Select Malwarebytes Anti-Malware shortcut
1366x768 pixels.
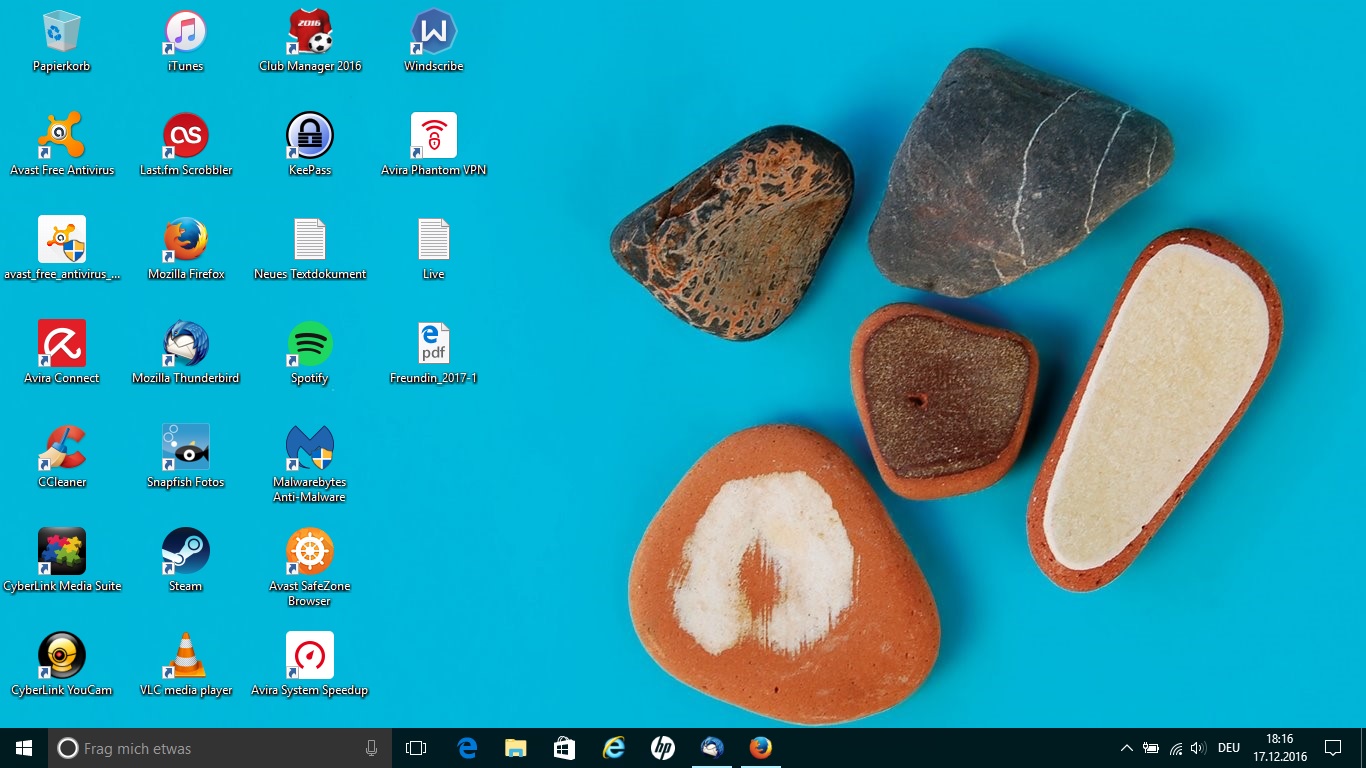click(x=310, y=464)
